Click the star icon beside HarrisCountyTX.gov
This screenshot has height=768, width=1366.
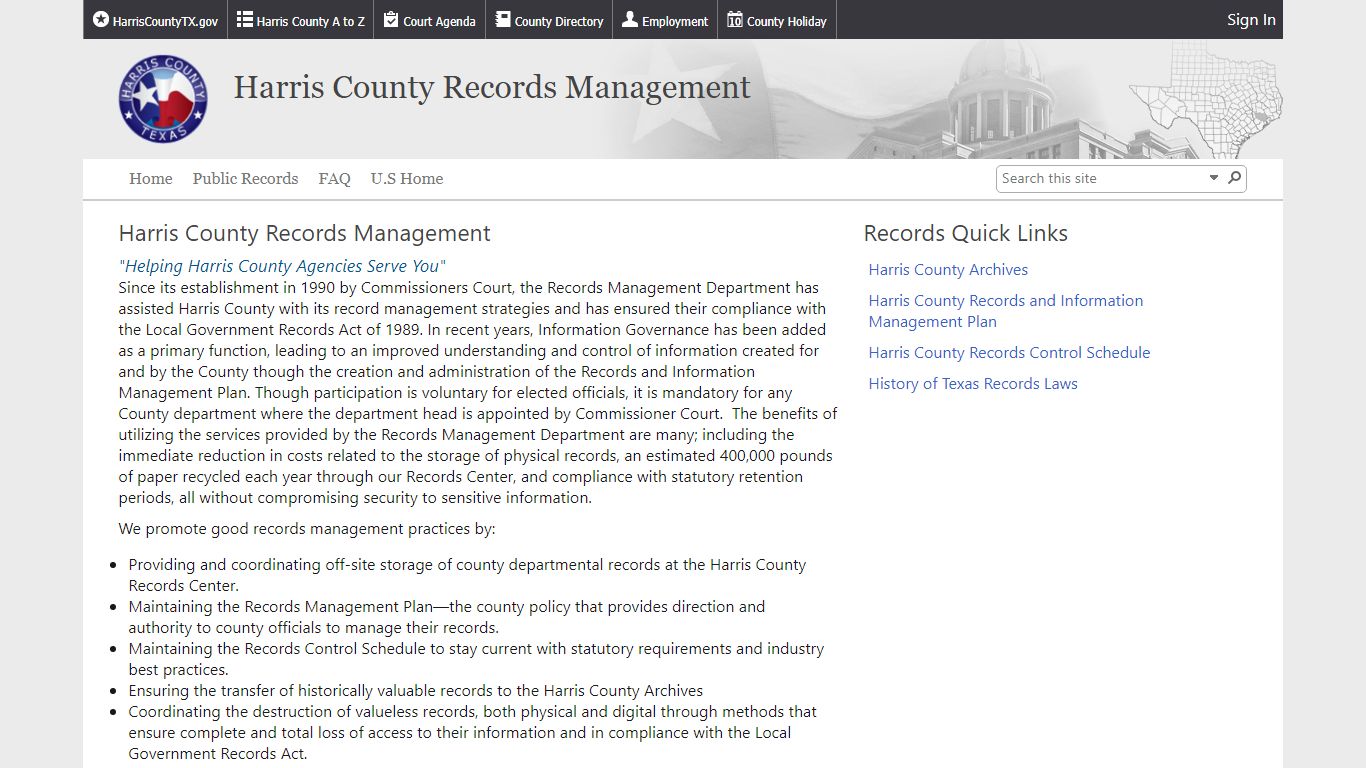click(x=101, y=19)
